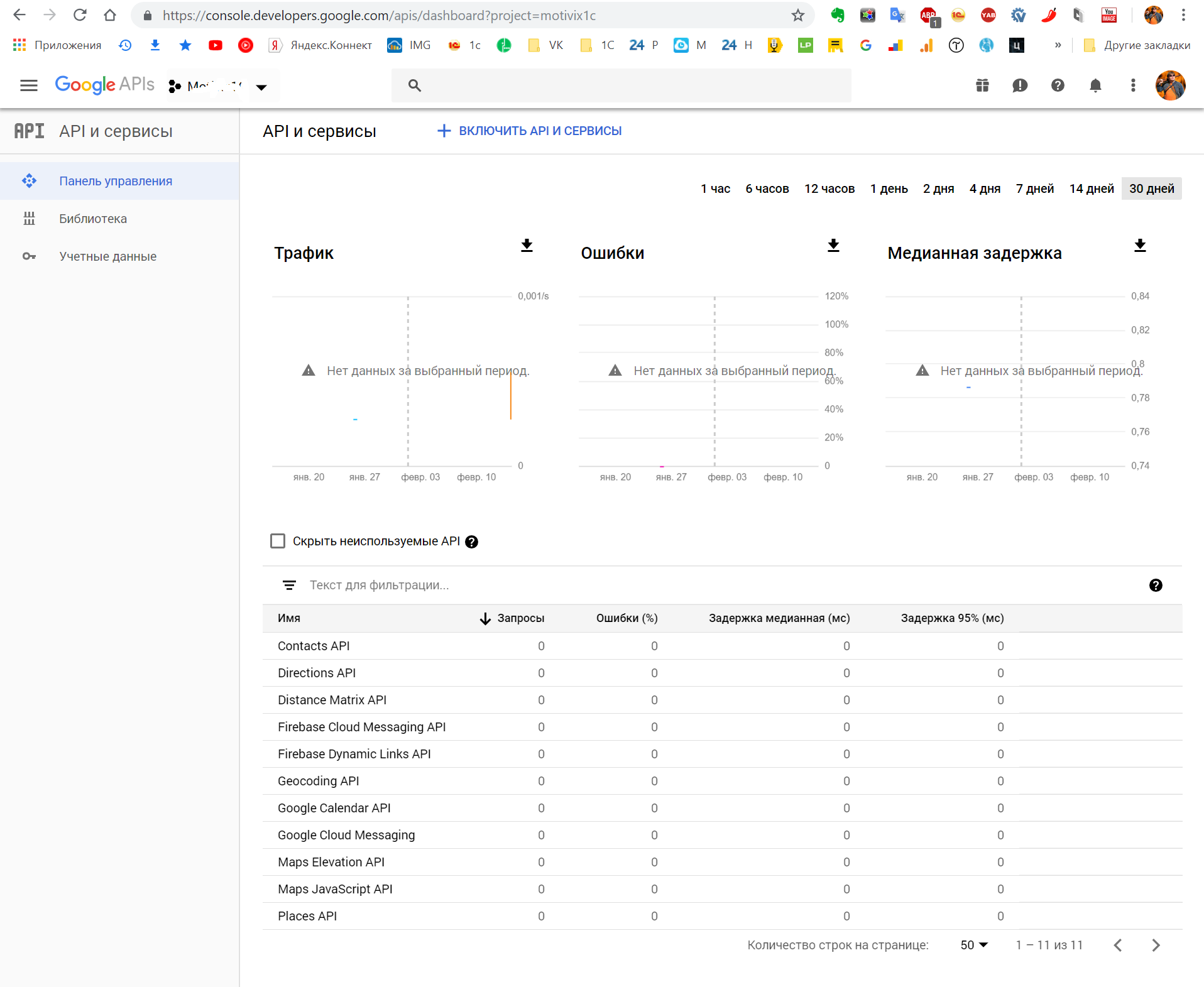This screenshot has width=1204, height=987.
Task: Open Maps JavaScript API row
Action: tap(722, 889)
